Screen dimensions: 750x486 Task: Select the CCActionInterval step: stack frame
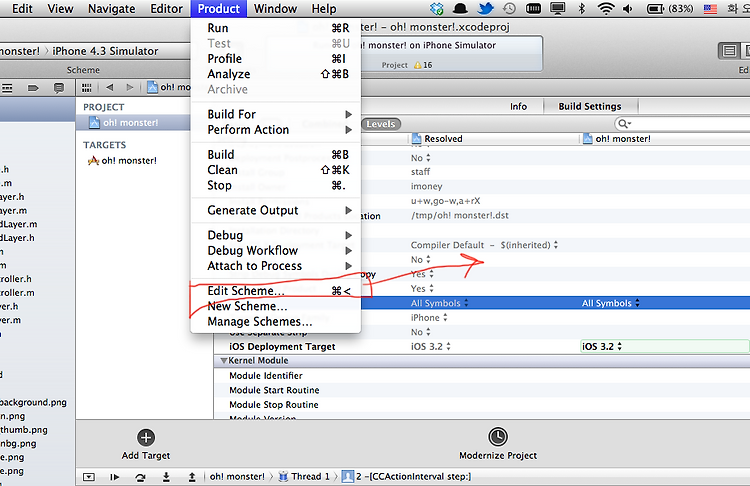click(407, 476)
